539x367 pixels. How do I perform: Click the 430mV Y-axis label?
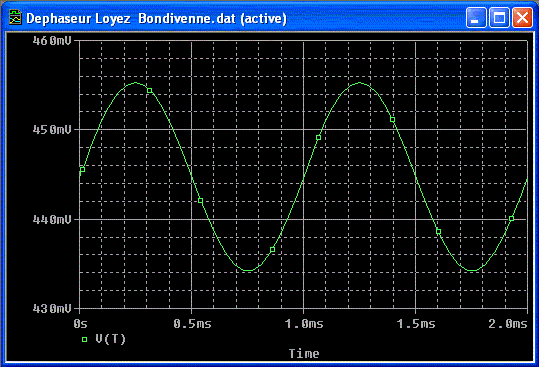(x=52, y=309)
